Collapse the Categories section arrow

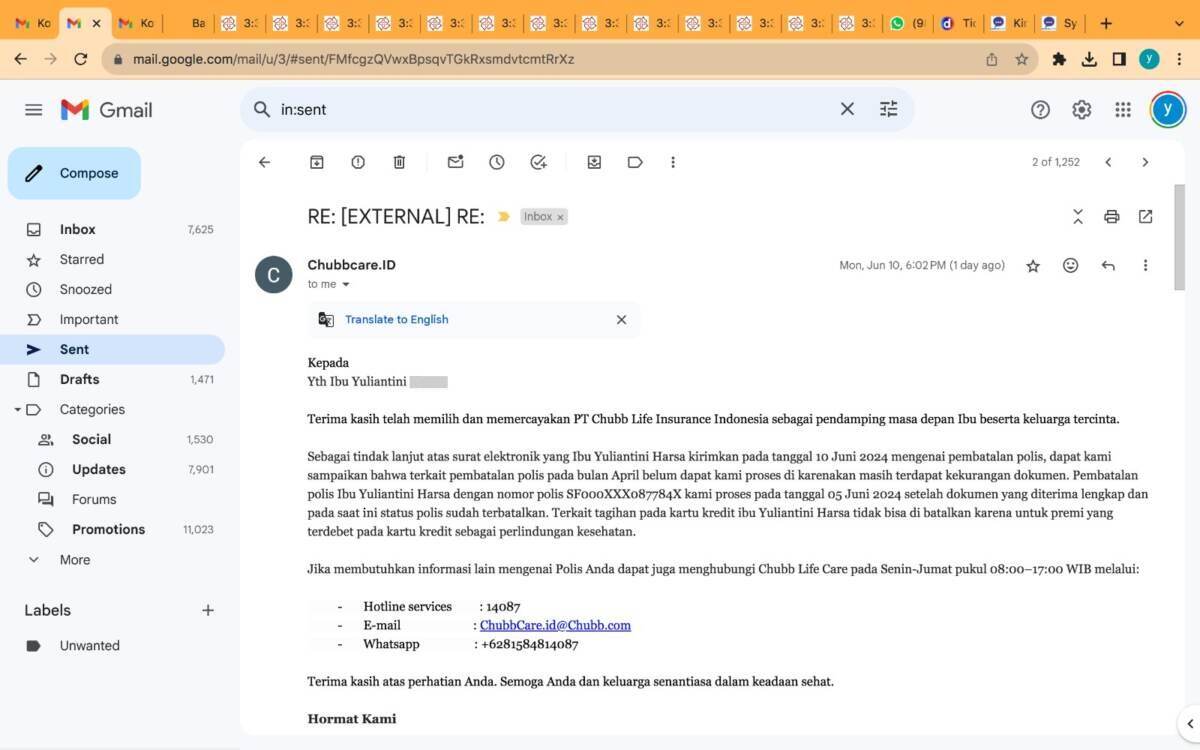tap(17, 410)
